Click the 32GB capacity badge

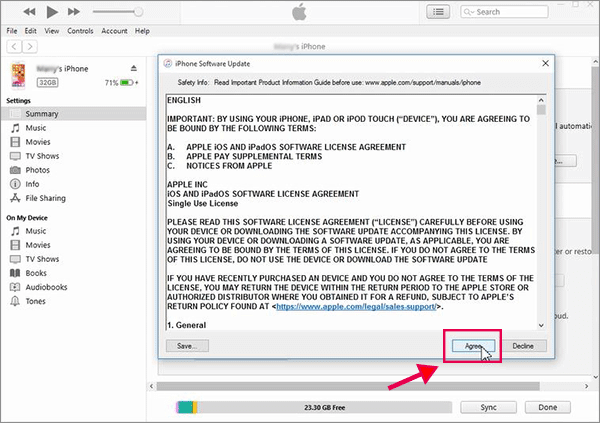(47, 82)
